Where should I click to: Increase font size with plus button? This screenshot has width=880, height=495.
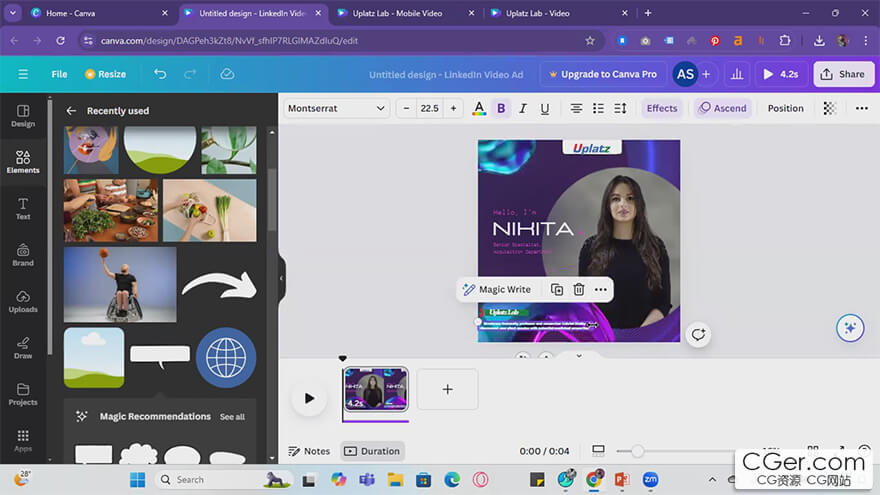(453, 108)
